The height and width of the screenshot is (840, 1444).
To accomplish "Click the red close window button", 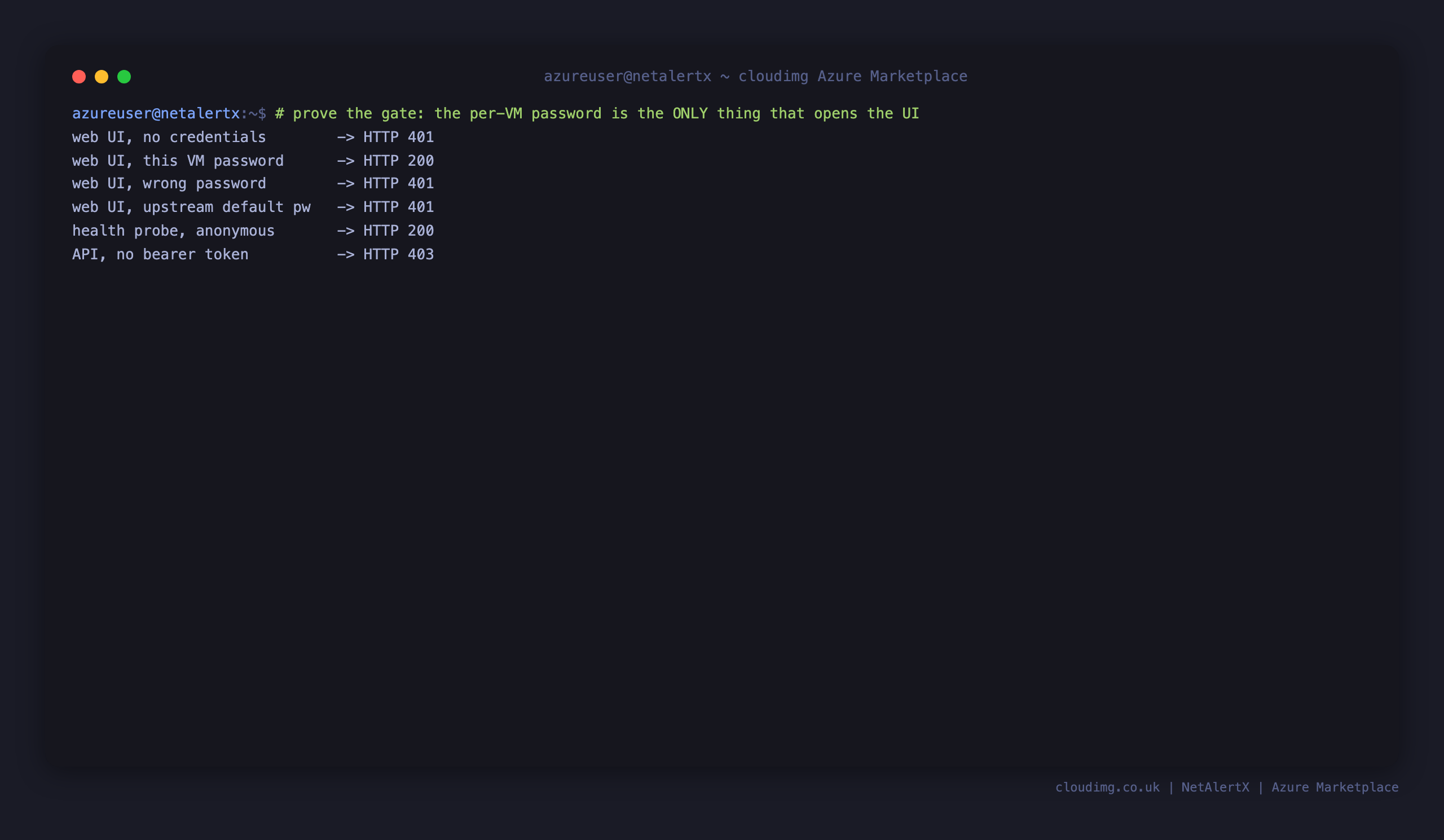I will click(79, 77).
